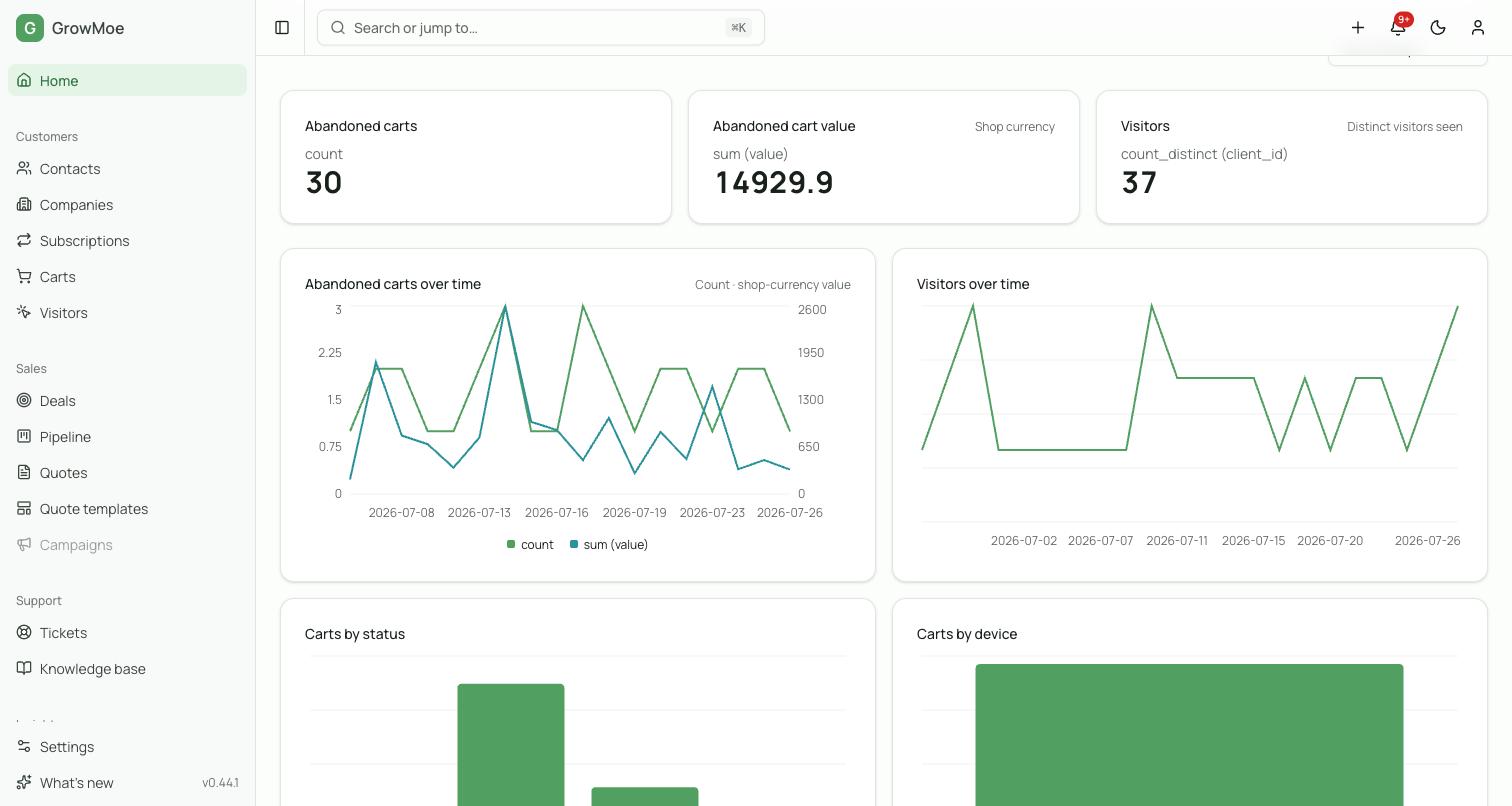This screenshot has width=1512, height=806.
Task: Click the Abandoned carts over time title
Action: [393, 284]
